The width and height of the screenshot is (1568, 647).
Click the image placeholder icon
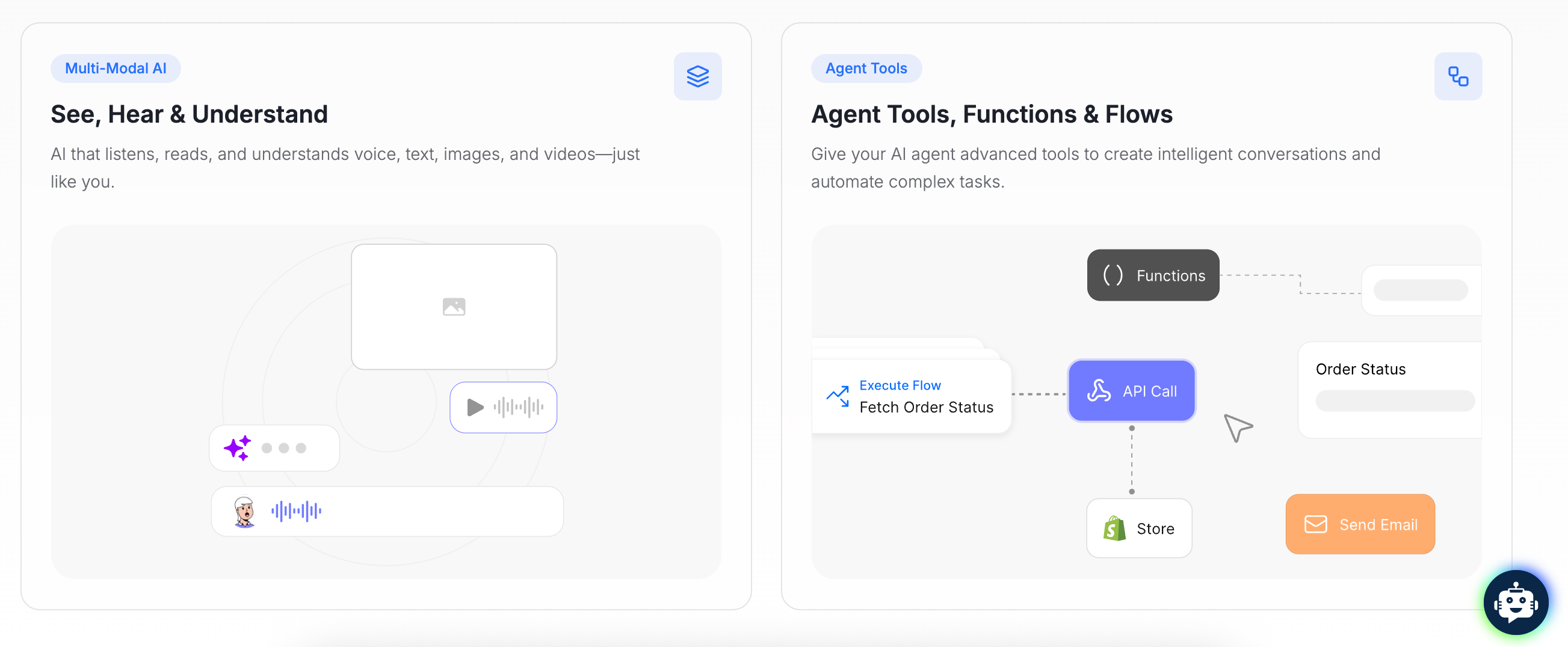(x=454, y=307)
